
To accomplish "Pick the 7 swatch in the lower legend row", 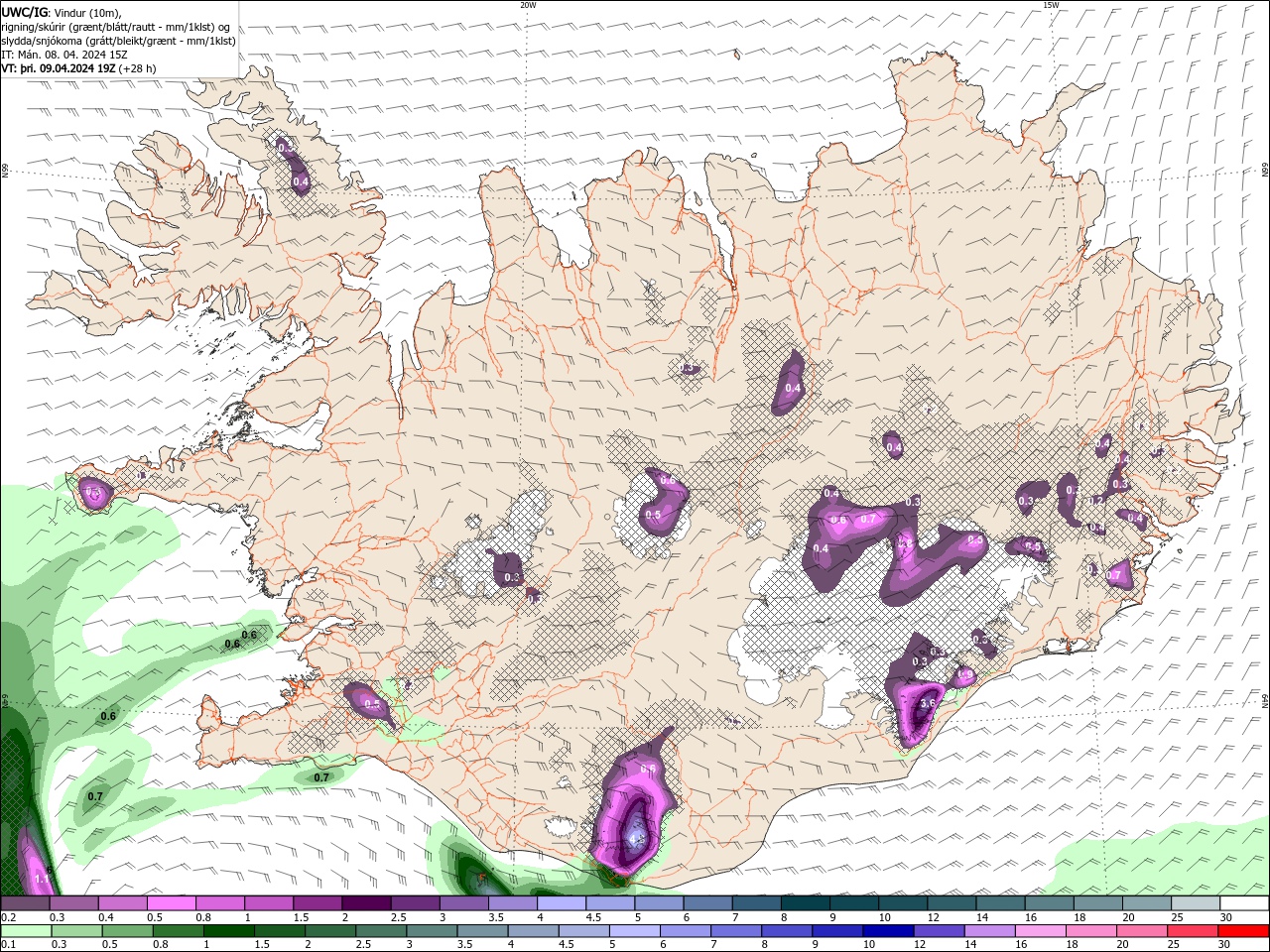I will tap(735, 931).
